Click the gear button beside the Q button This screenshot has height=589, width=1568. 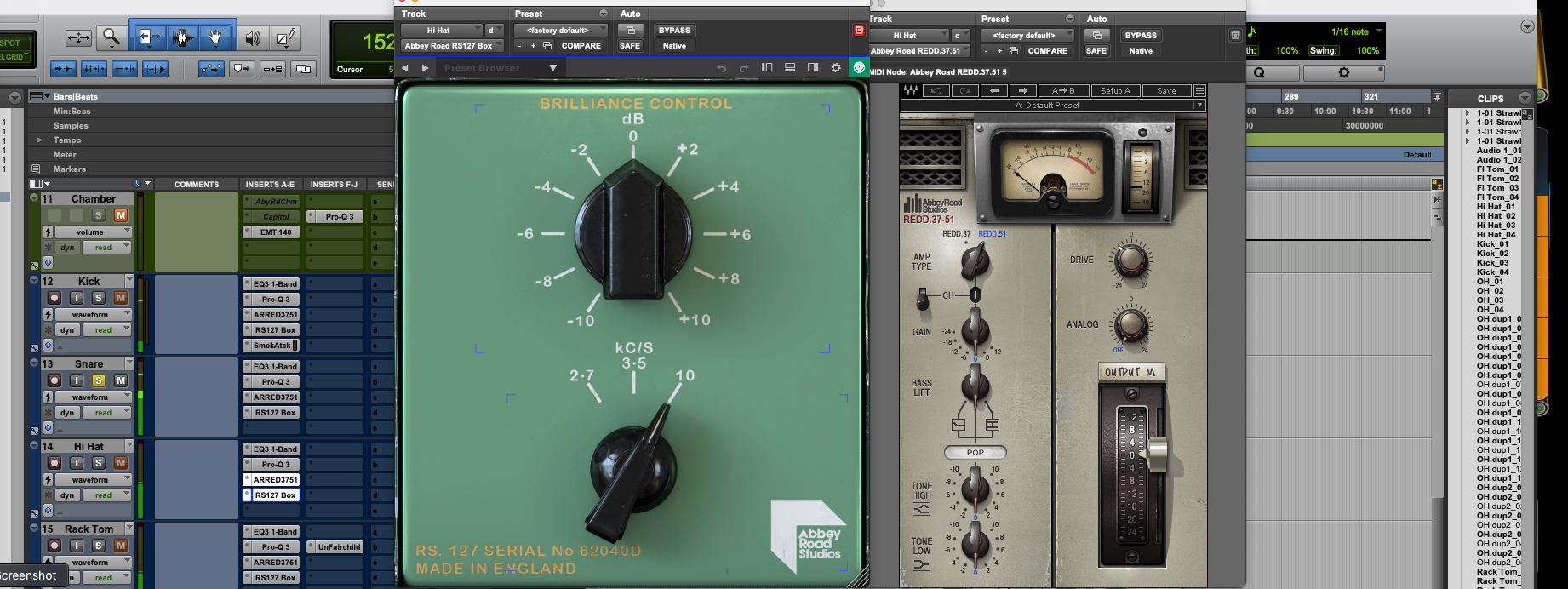point(1343,73)
